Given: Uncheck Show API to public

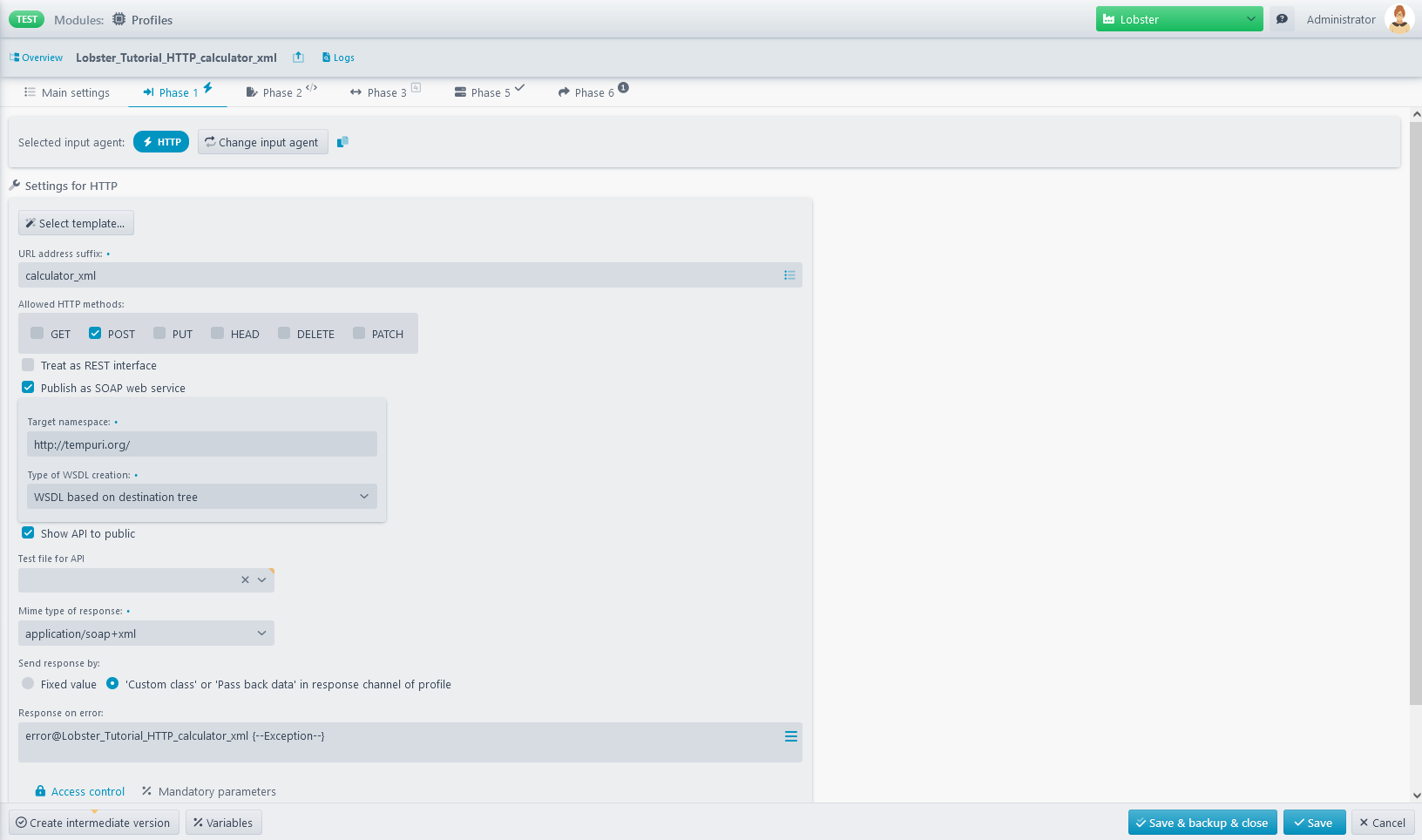Looking at the screenshot, I should 28,532.
